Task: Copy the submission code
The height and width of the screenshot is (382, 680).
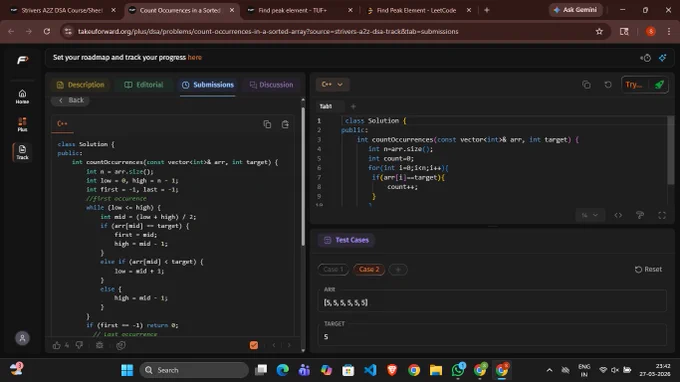Action: point(267,124)
